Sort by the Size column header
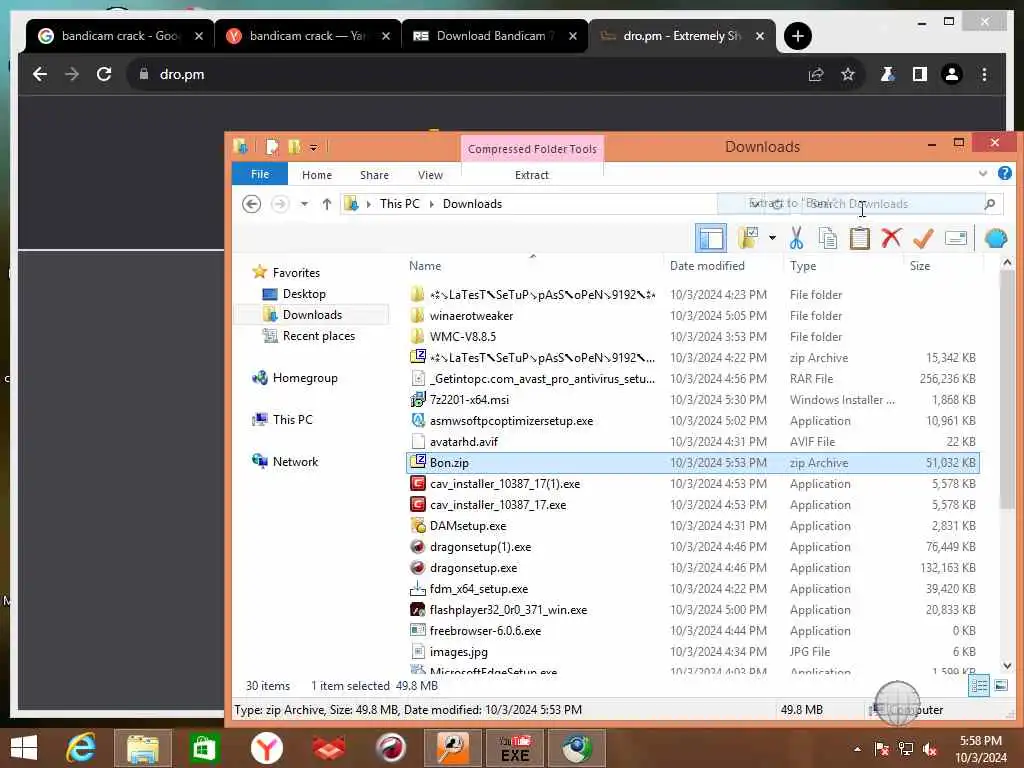Image resolution: width=1024 pixels, height=768 pixels. [920, 266]
